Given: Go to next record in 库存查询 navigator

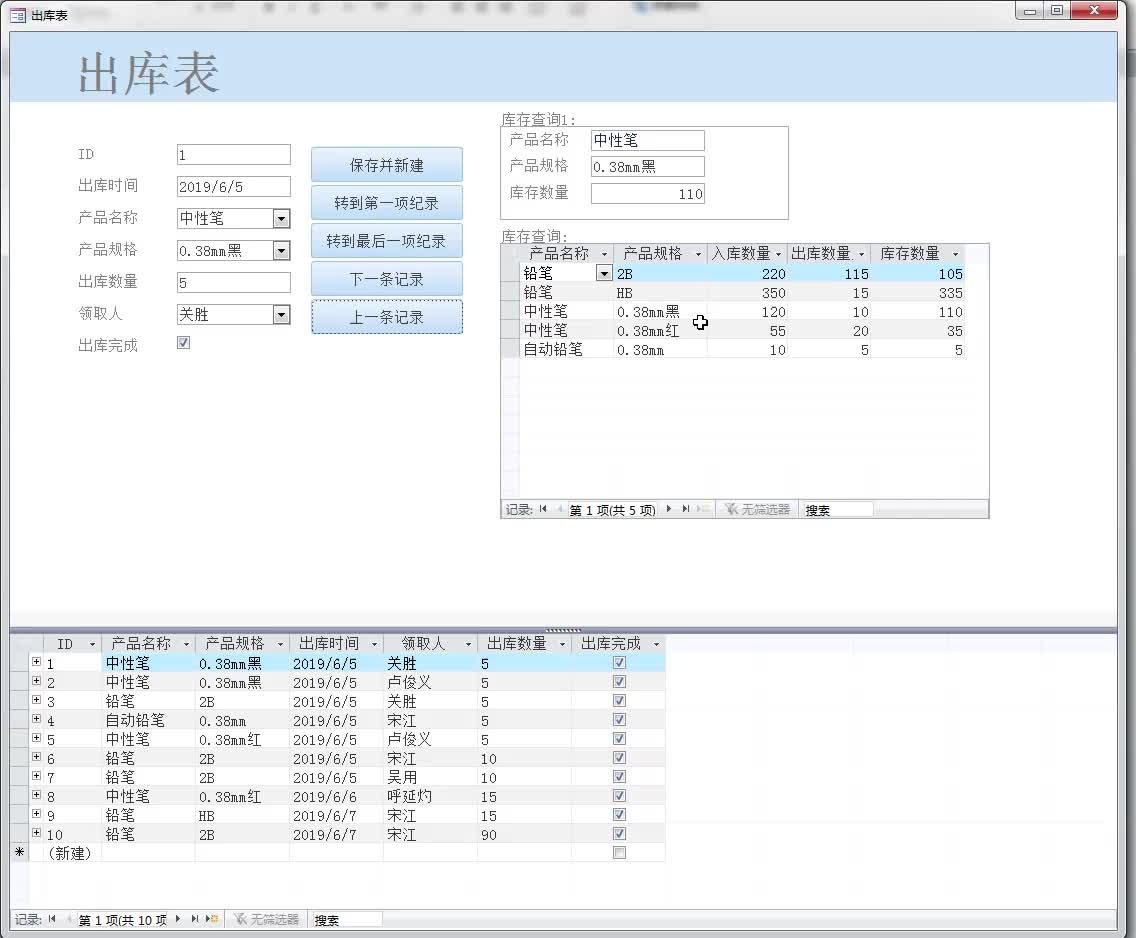Looking at the screenshot, I should (669, 509).
